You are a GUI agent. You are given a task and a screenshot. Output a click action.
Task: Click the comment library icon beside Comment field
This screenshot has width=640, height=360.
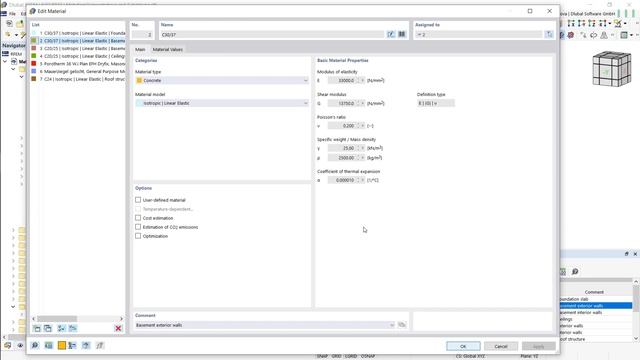click(x=402, y=325)
